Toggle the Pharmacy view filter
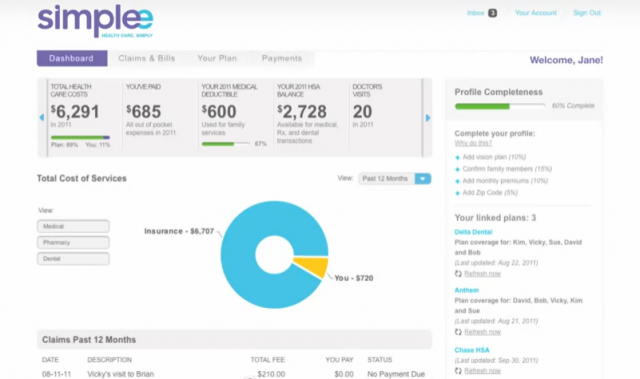640x379 pixels. [x=73, y=242]
